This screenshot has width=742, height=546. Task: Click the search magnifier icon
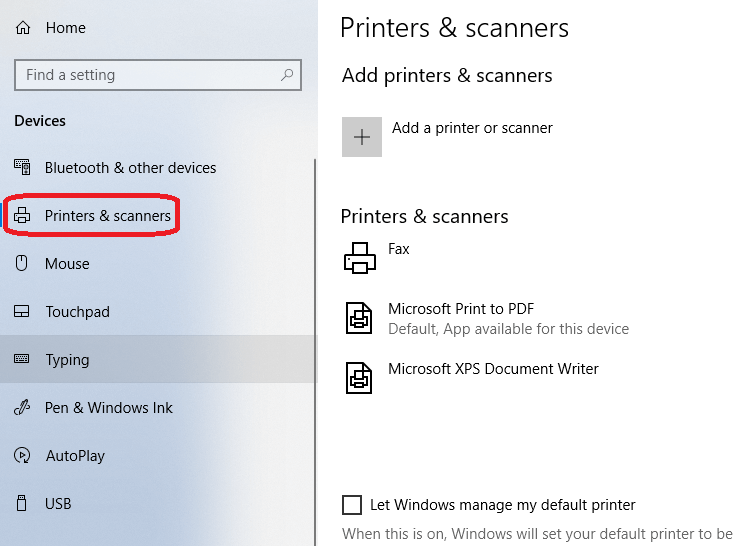click(287, 74)
